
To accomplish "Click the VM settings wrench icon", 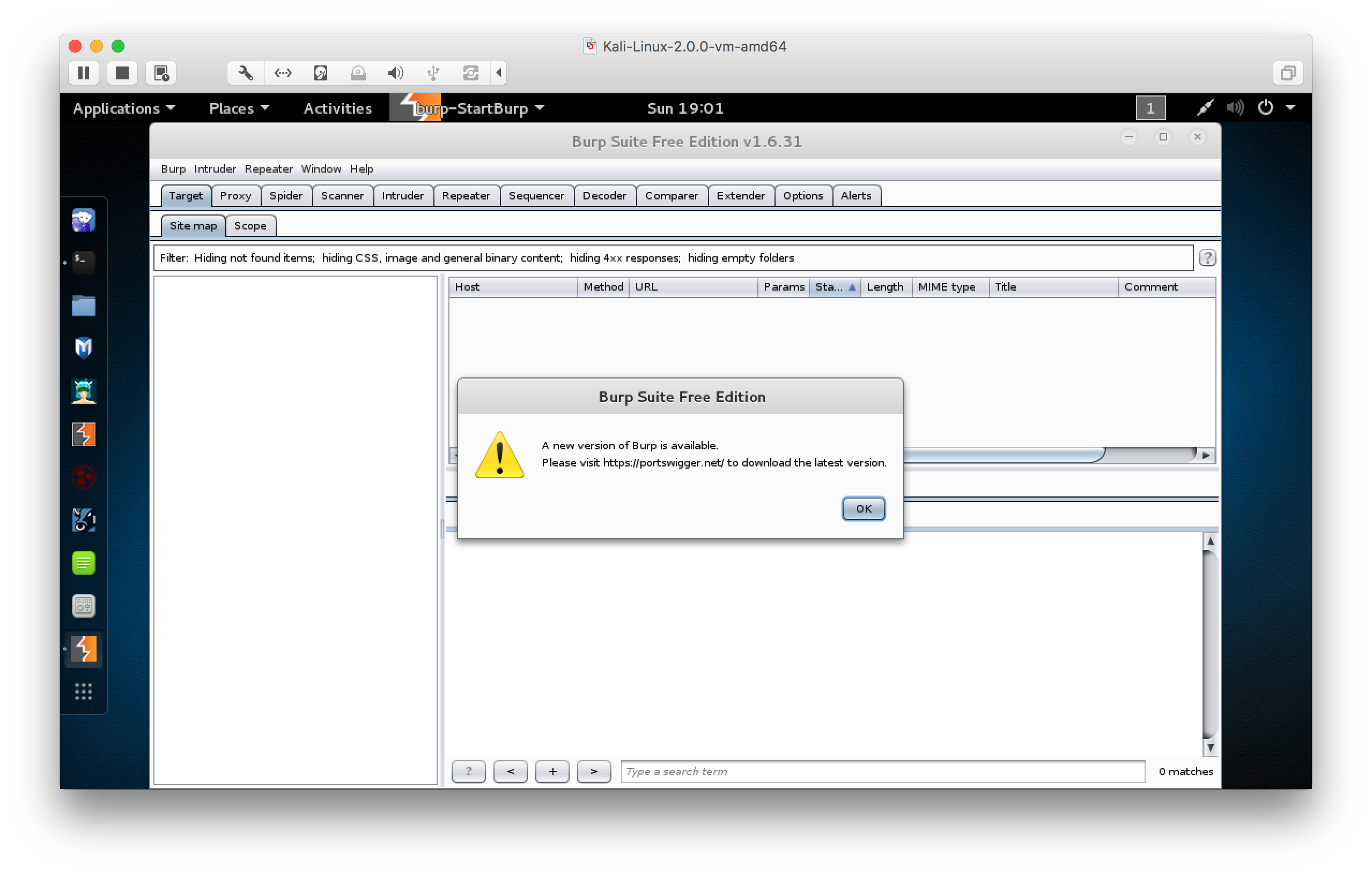I will pos(246,73).
